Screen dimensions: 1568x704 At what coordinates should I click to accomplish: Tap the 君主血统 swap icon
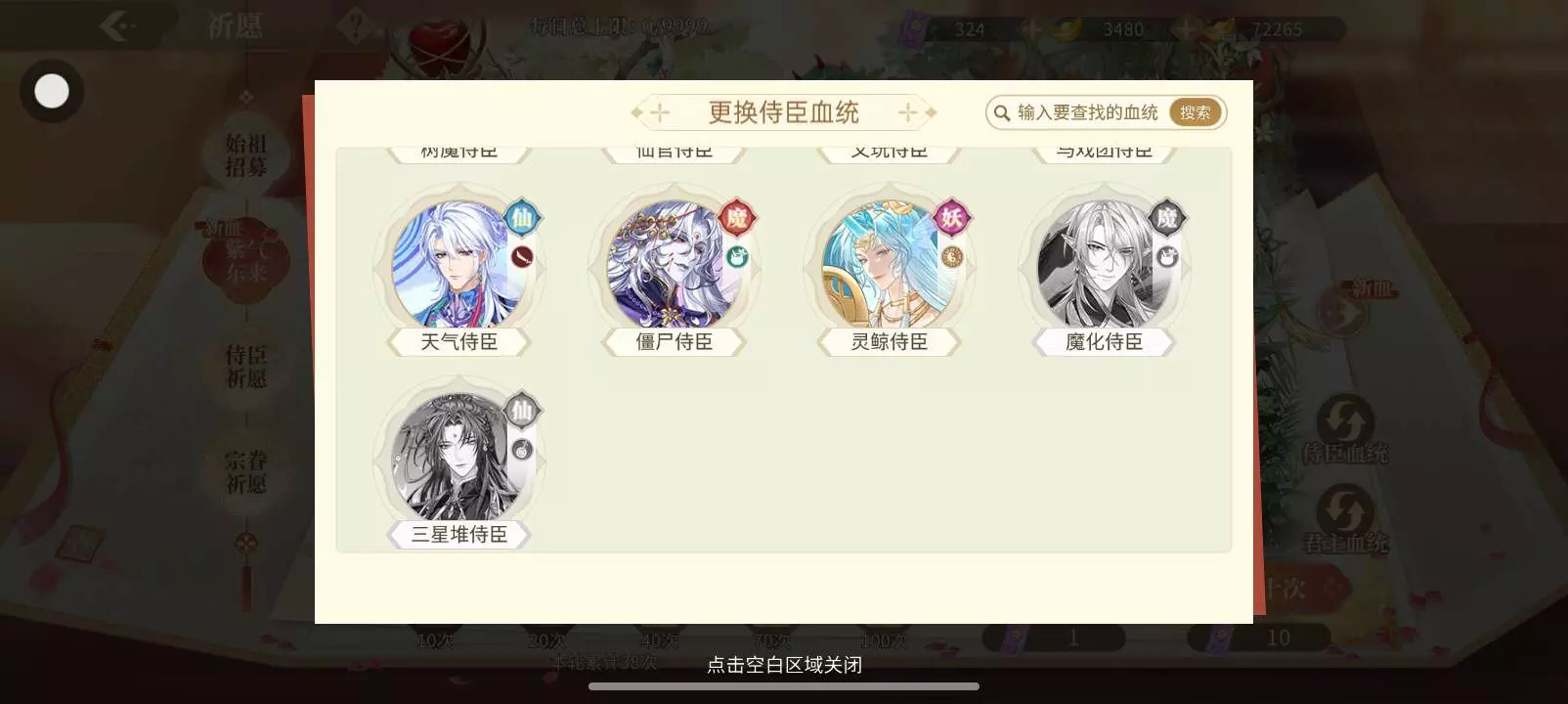click(1345, 510)
